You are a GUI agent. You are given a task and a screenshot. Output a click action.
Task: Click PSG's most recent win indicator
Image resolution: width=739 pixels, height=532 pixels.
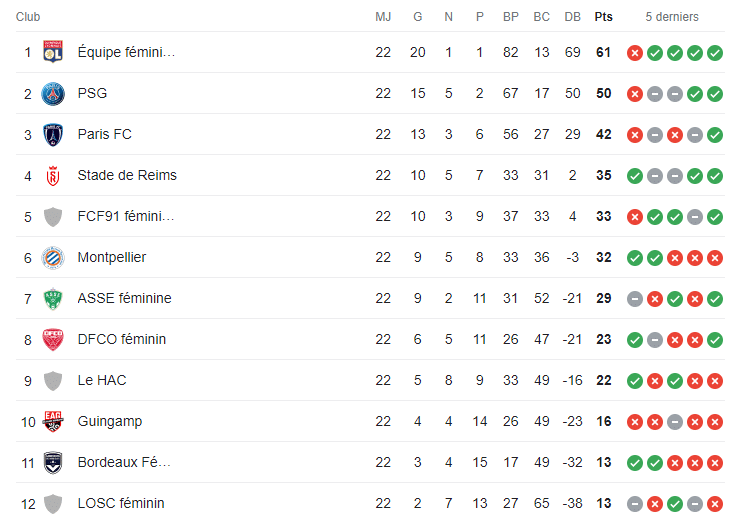[715, 93]
